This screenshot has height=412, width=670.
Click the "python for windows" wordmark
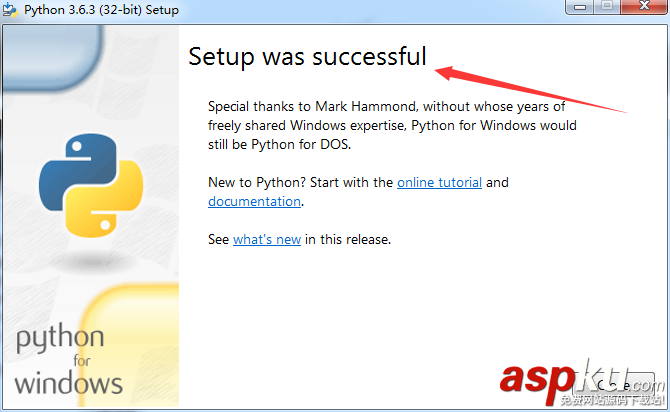pyautogui.click(x=68, y=360)
